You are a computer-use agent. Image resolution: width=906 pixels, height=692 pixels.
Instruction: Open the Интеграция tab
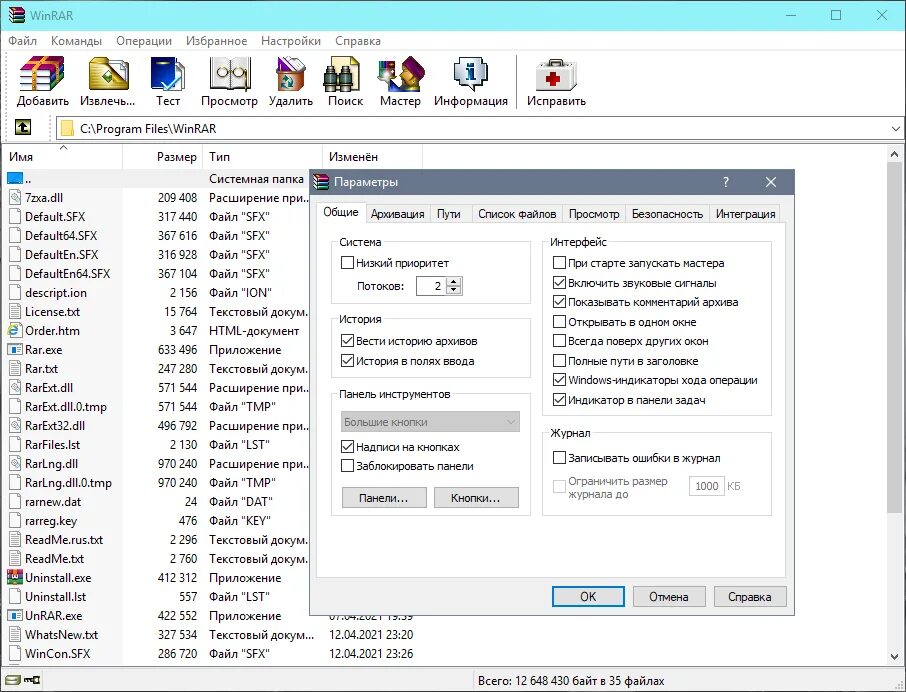click(x=745, y=214)
